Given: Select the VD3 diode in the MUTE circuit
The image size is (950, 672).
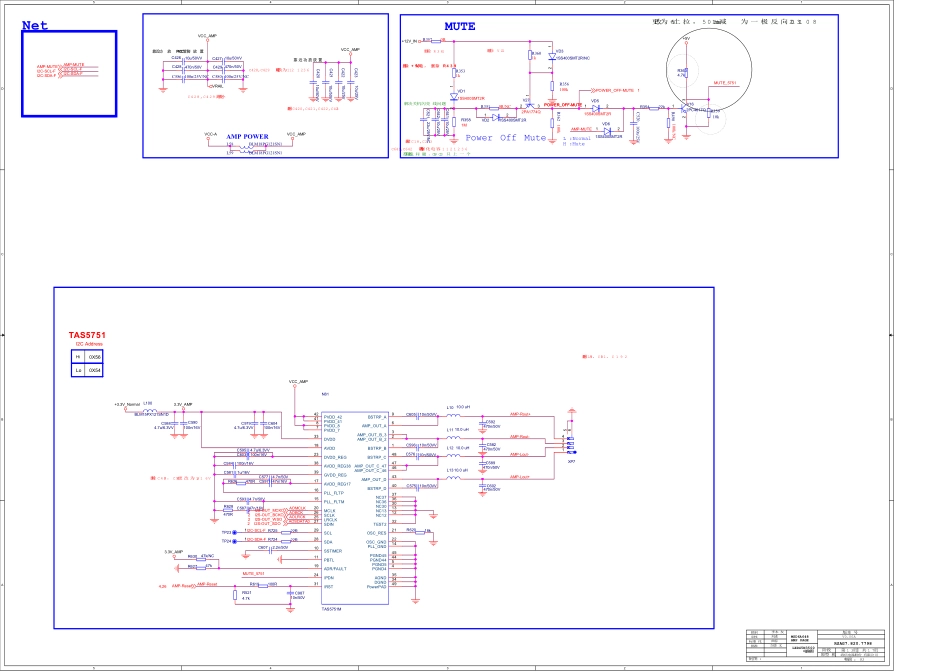Looking at the screenshot, I should pos(551,56).
